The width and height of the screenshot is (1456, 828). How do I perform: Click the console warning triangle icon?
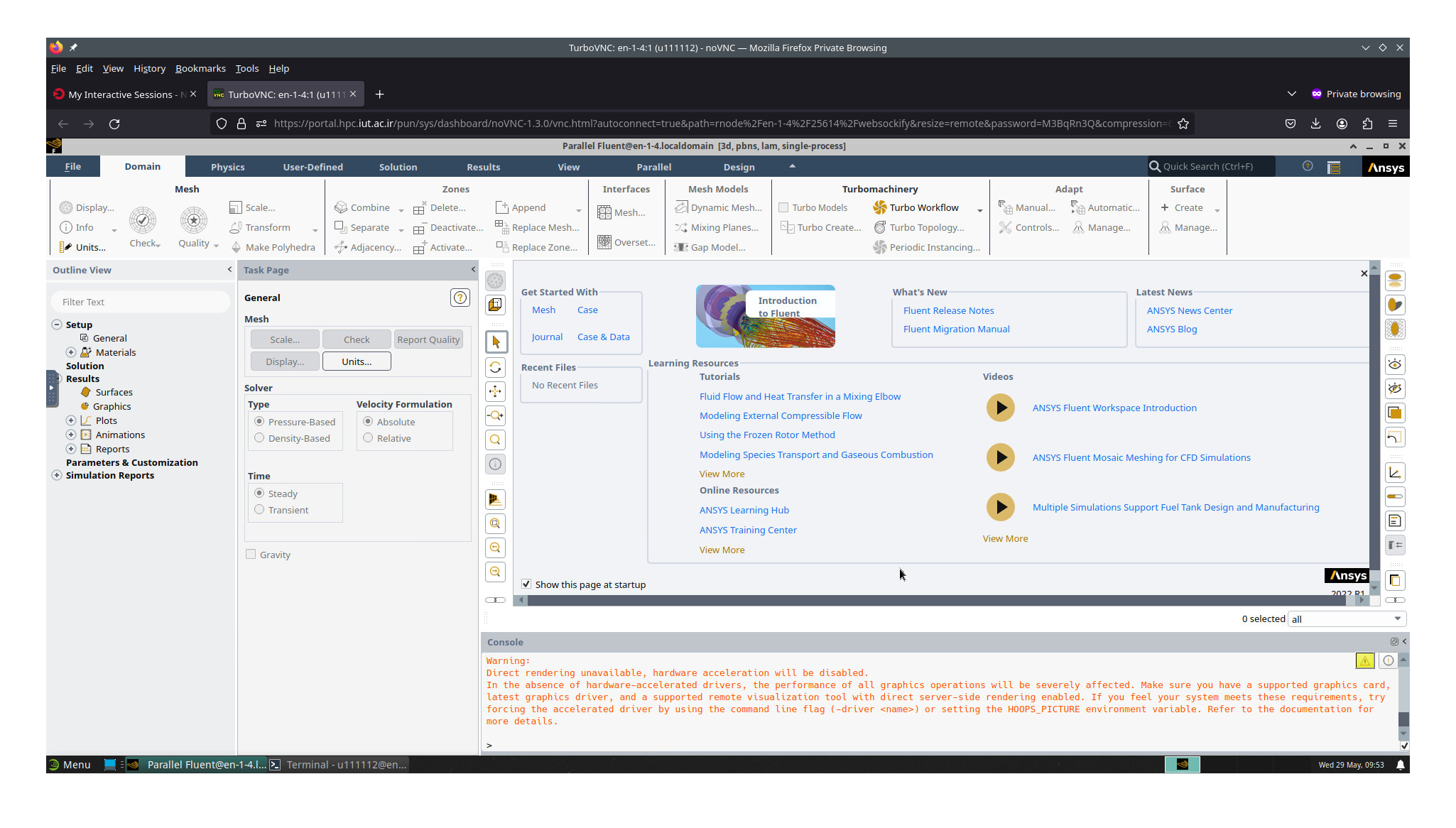[1364, 660]
